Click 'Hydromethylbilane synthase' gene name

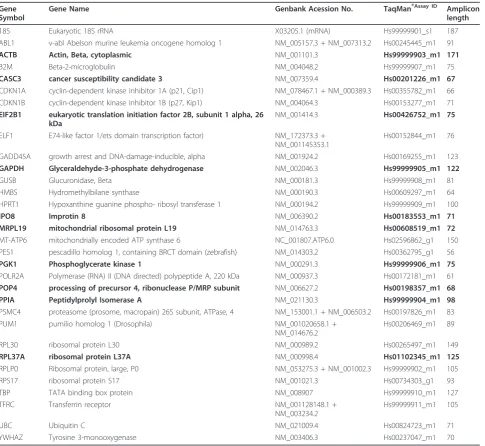coord(94,193)
